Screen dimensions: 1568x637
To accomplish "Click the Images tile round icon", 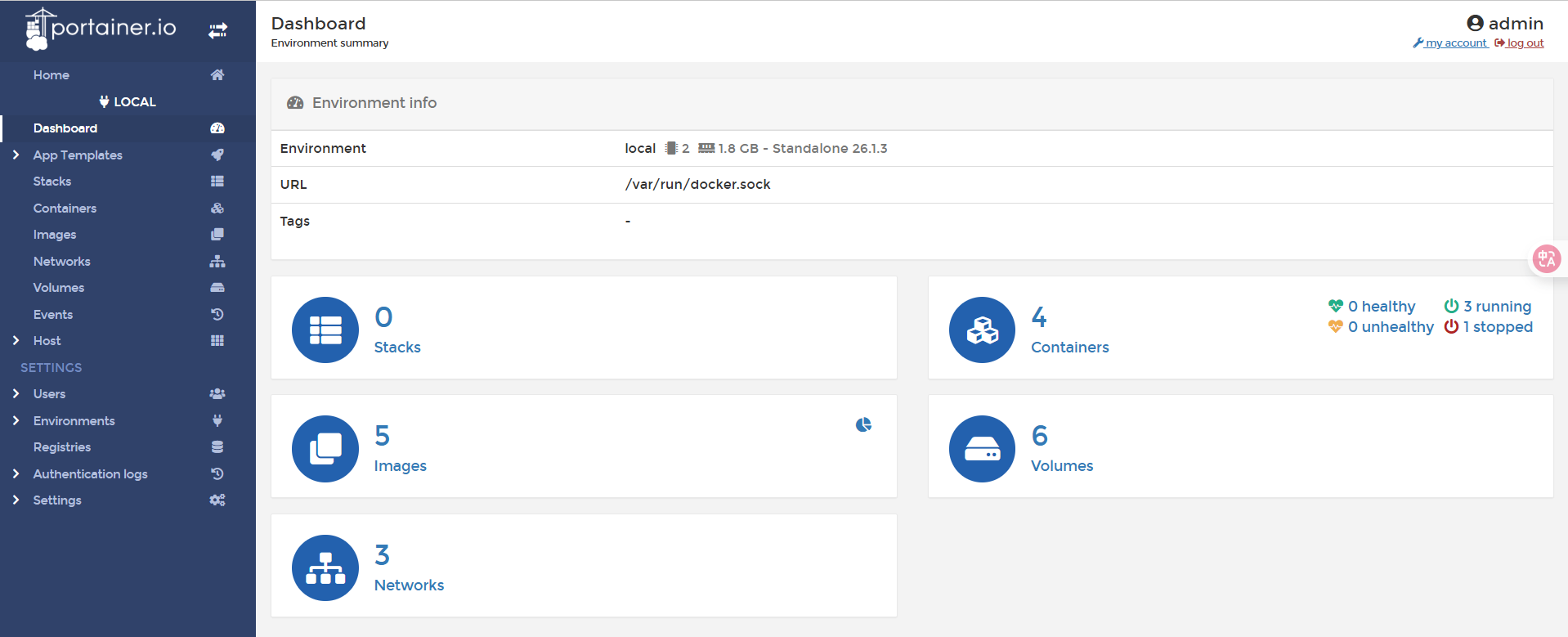I will click(x=325, y=449).
